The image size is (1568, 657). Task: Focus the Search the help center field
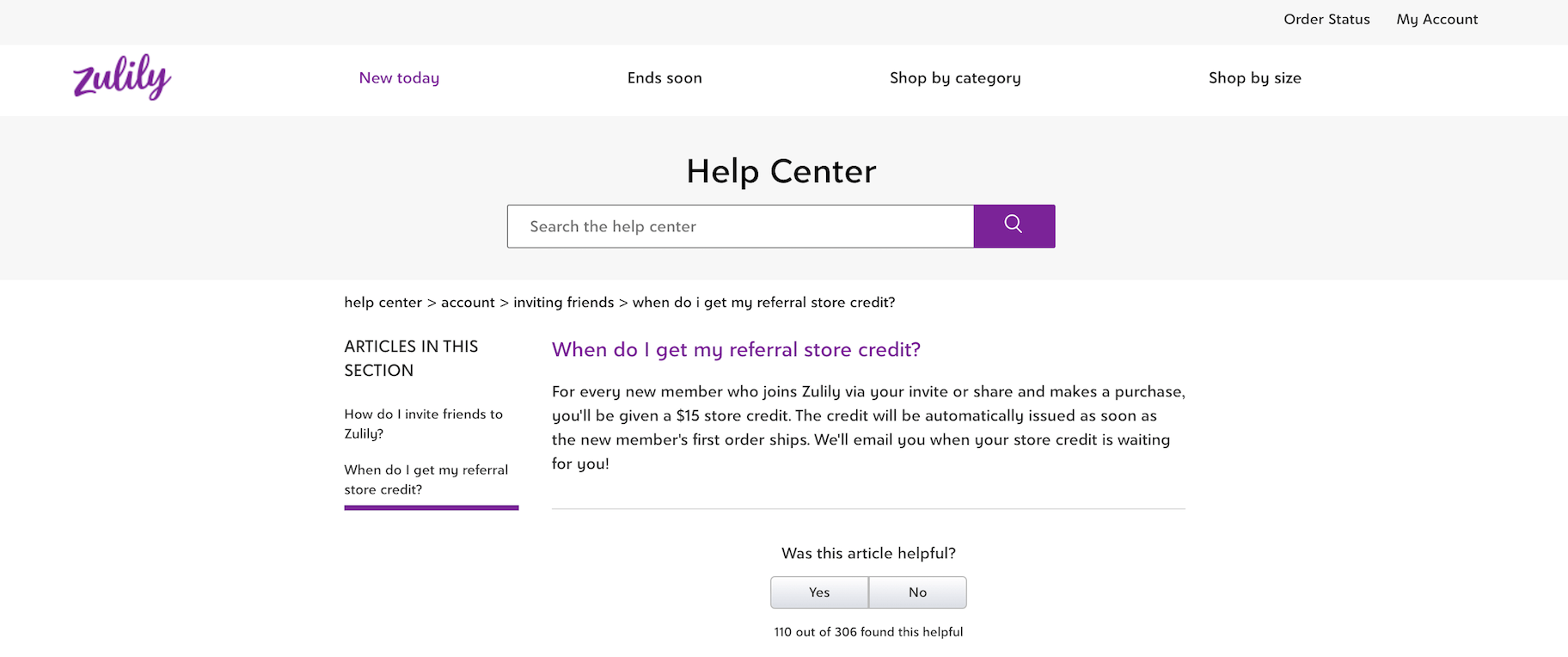click(x=739, y=226)
